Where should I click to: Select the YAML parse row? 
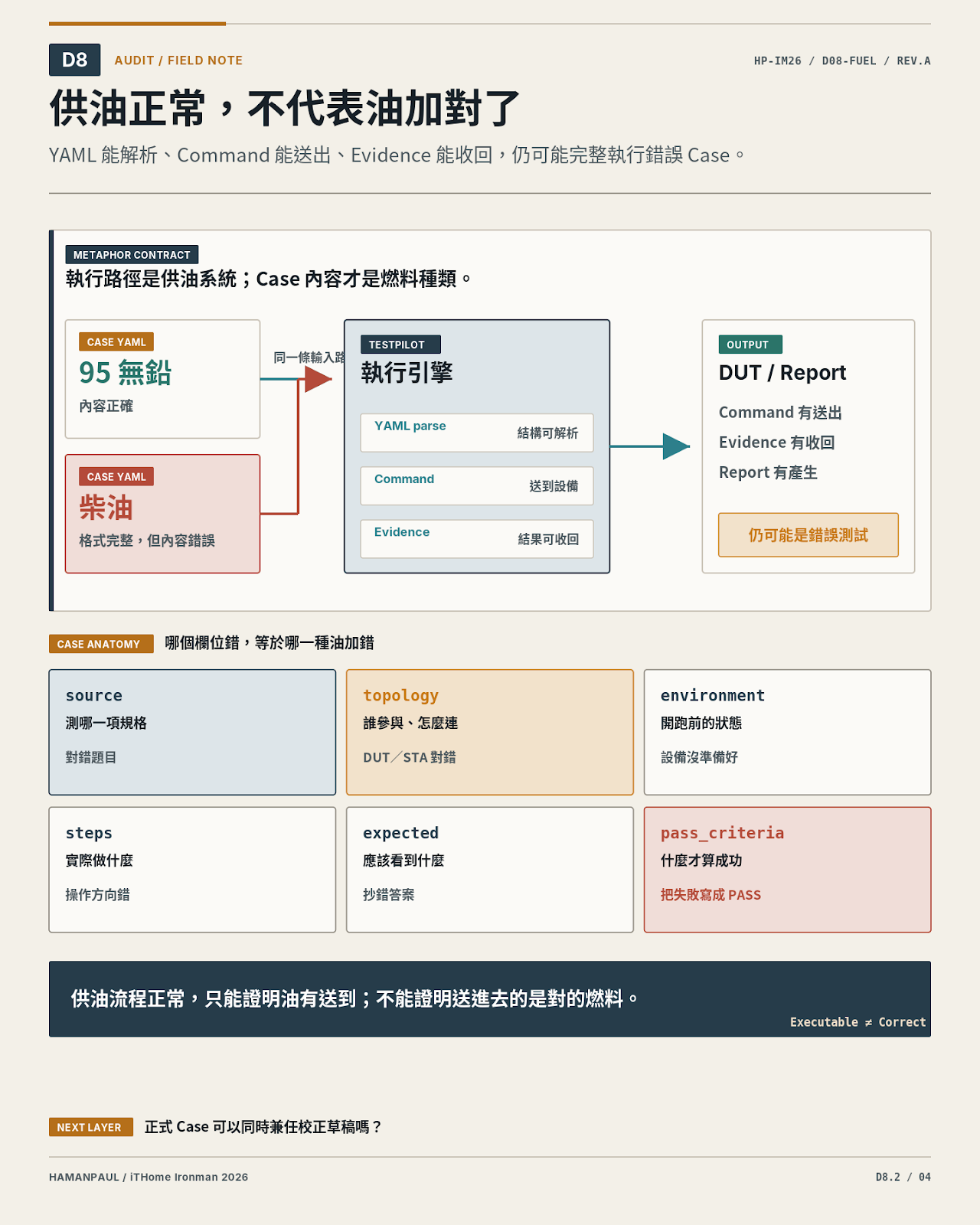pyautogui.click(x=477, y=433)
